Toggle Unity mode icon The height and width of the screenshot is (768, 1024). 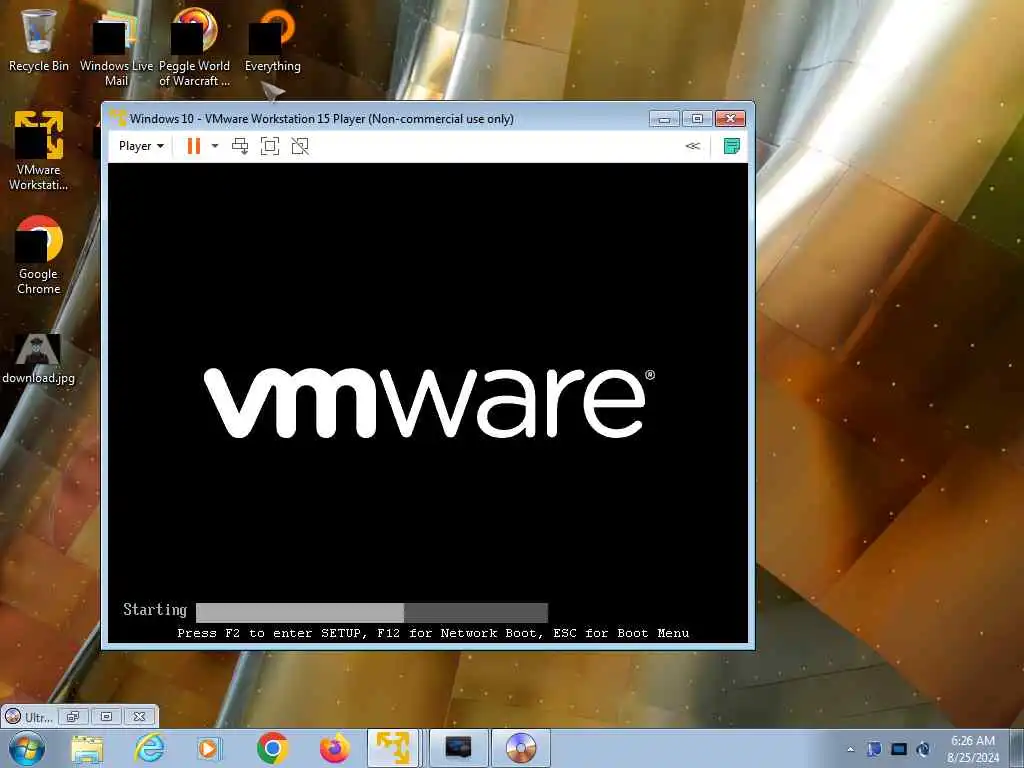click(300, 146)
